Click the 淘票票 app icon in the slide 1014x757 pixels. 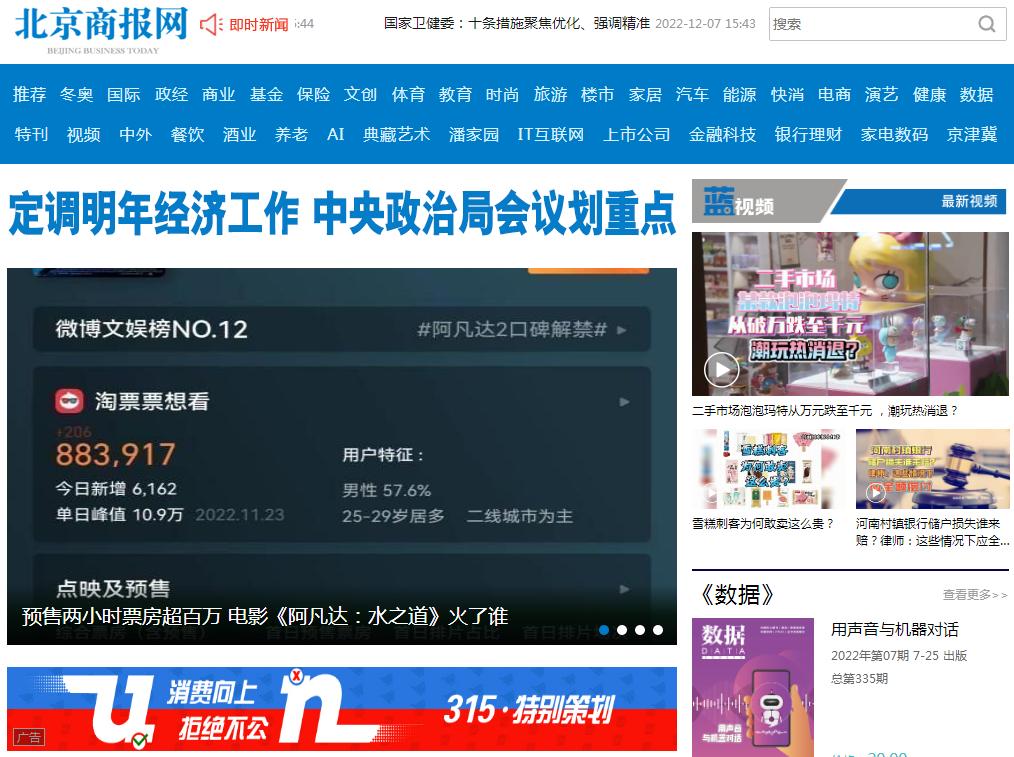coord(69,401)
